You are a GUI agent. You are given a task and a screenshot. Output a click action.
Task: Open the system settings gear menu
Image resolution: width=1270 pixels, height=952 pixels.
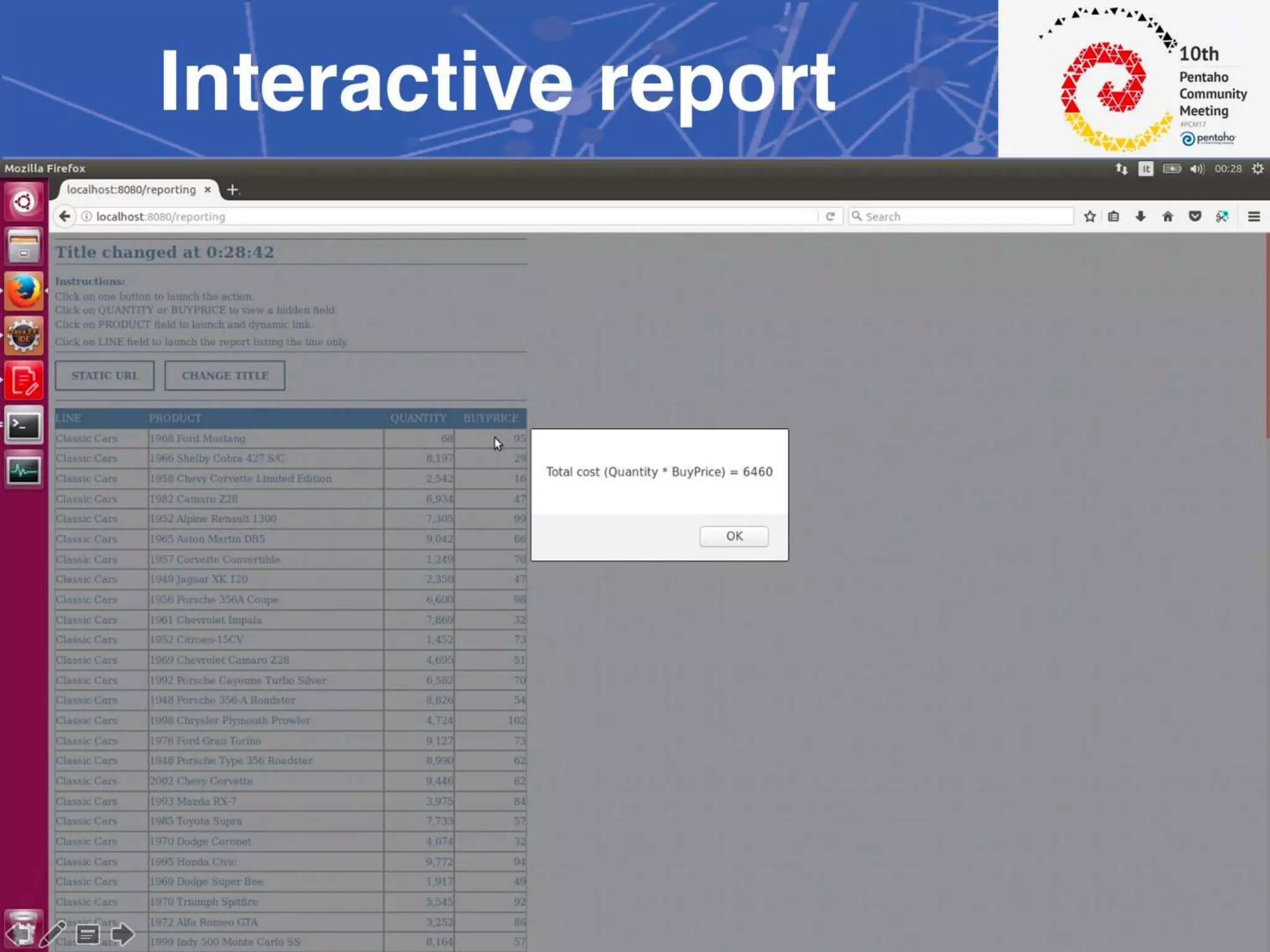pos(1258,169)
